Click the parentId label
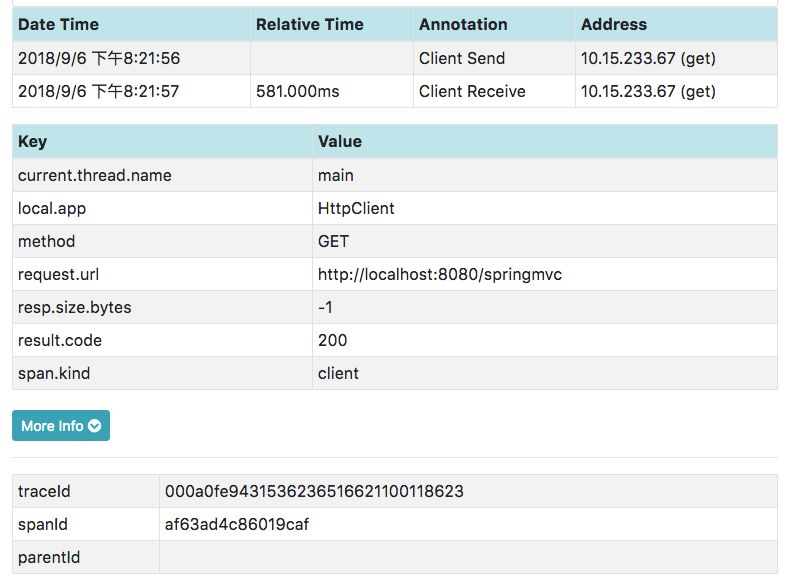 pos(49,557)
